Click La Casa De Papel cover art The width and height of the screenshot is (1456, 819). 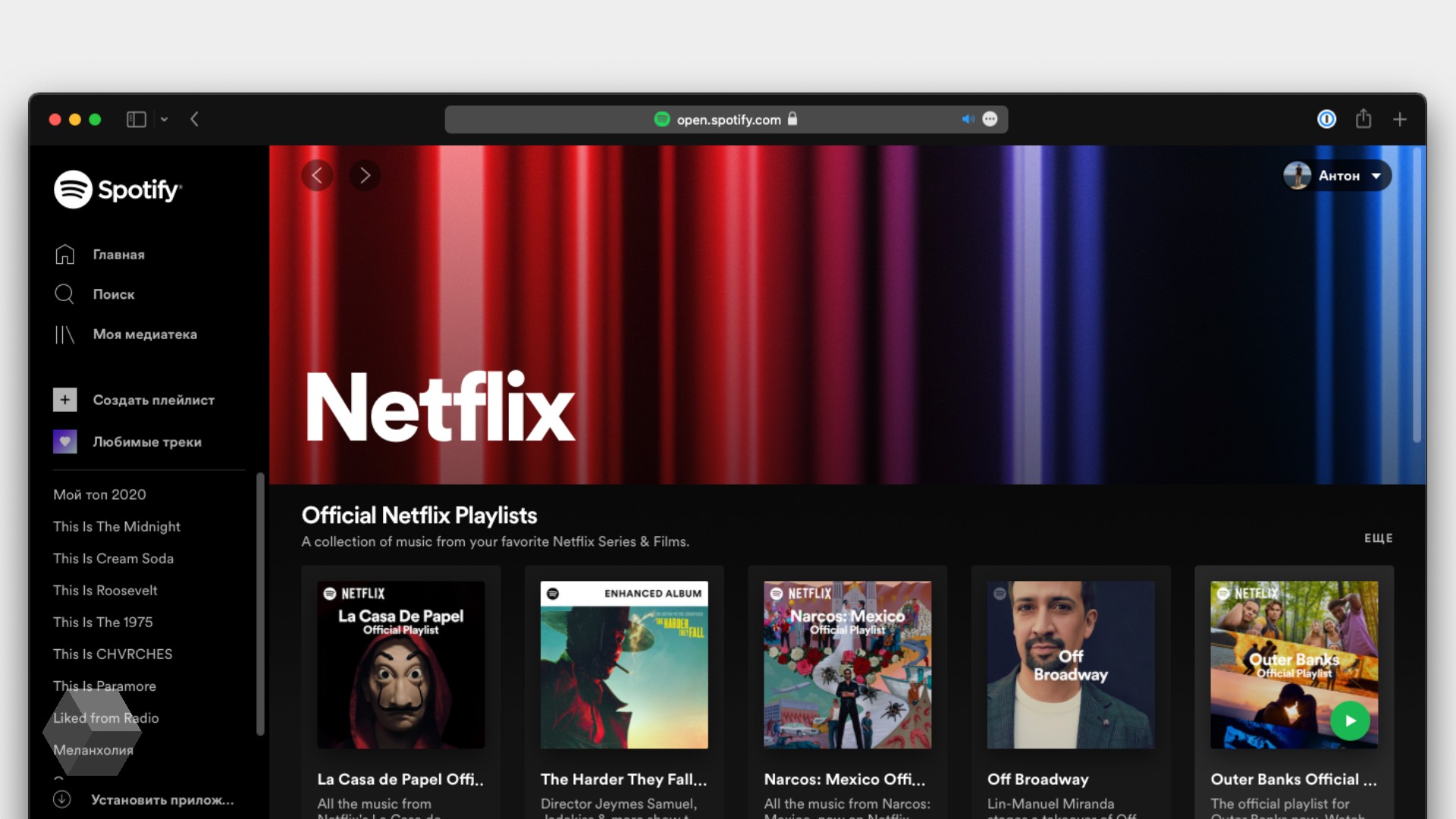coord(400,665)
